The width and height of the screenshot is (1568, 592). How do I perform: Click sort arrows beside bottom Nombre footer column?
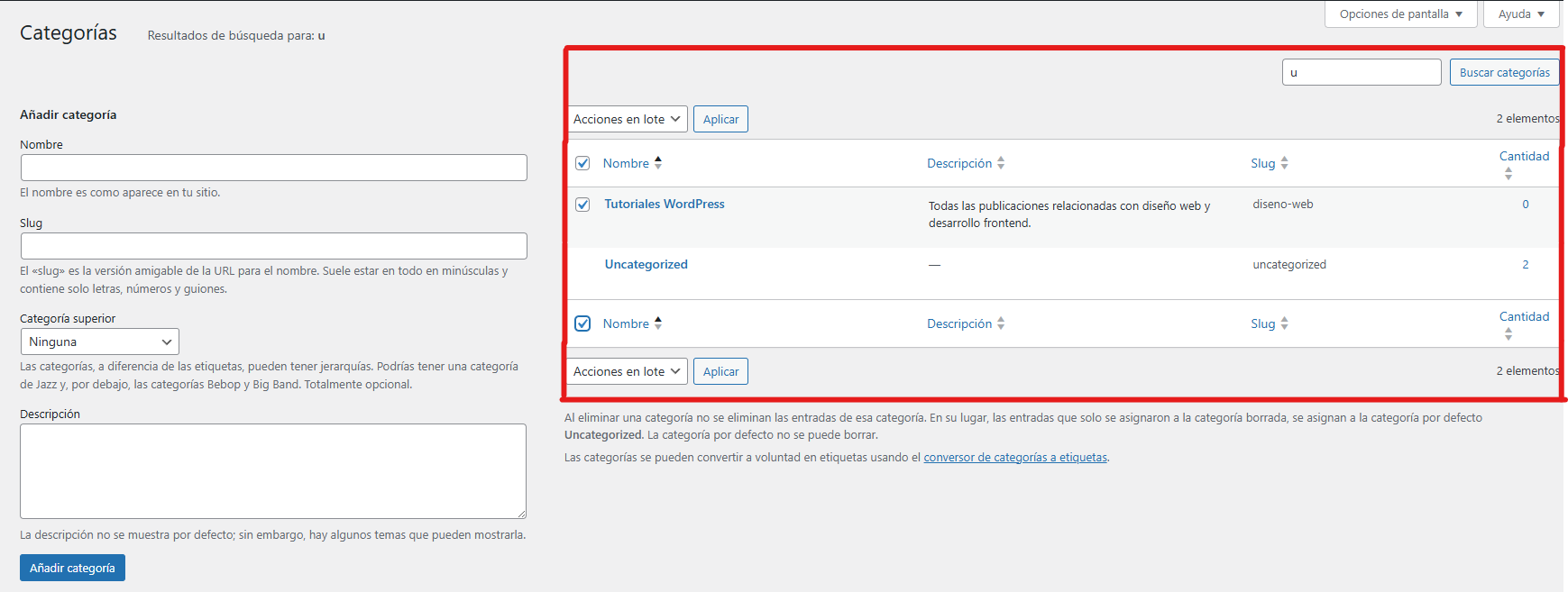pos(658,323)
